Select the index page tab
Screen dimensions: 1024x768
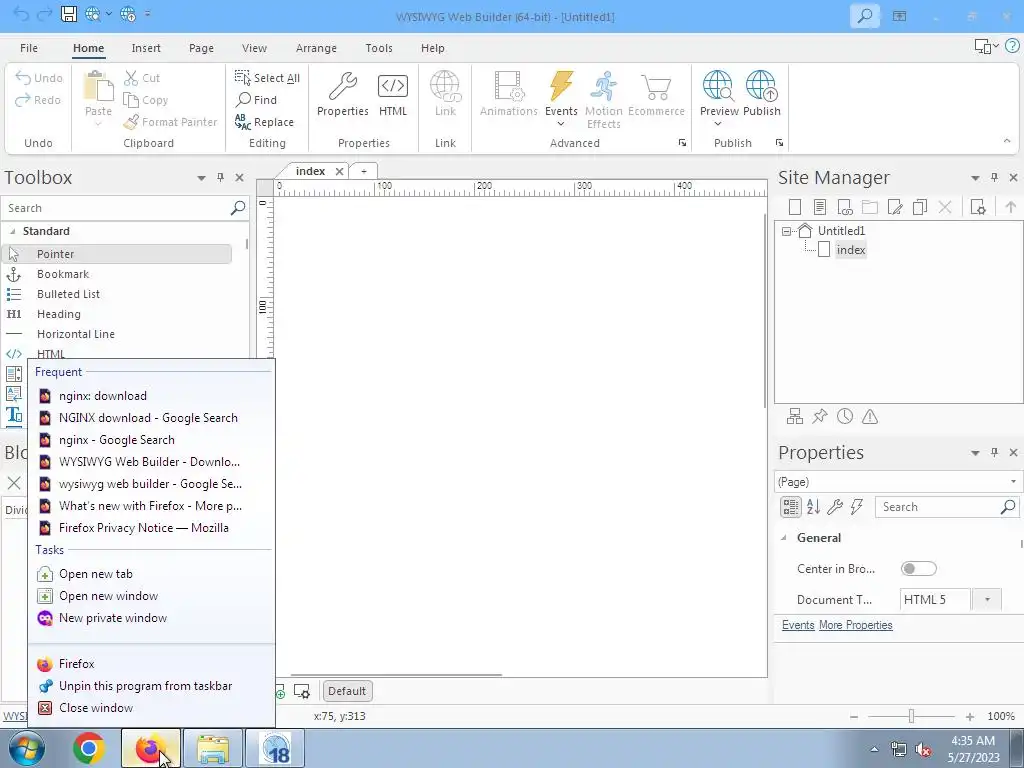pos(310,171)
